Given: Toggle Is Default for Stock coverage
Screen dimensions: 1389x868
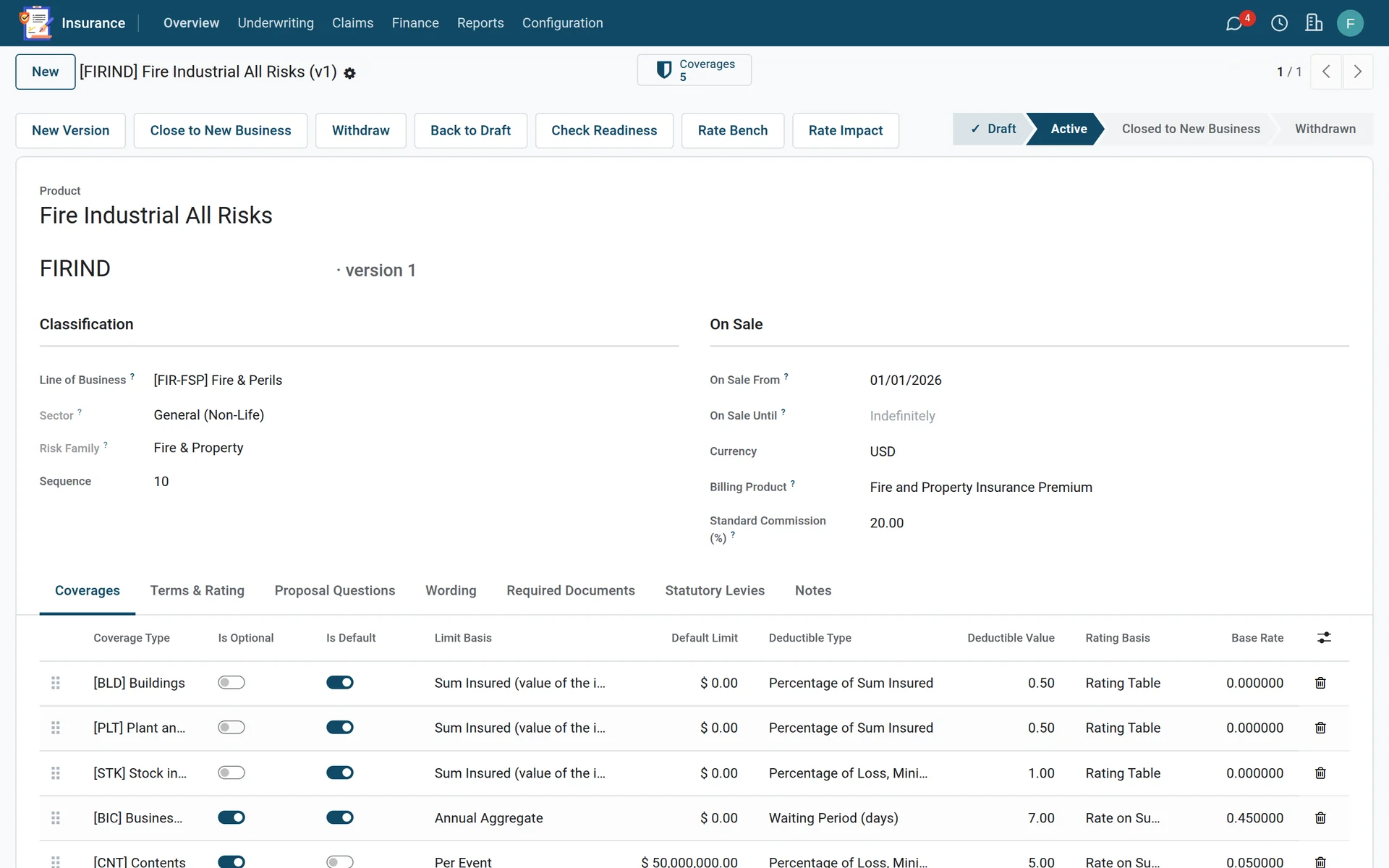Looking at the screenshot, I should (340, 773).
